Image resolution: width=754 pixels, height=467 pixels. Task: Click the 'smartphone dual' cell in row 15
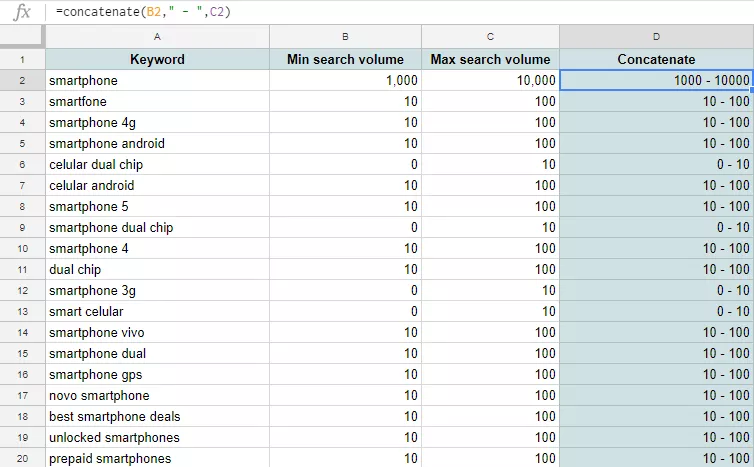157,353
